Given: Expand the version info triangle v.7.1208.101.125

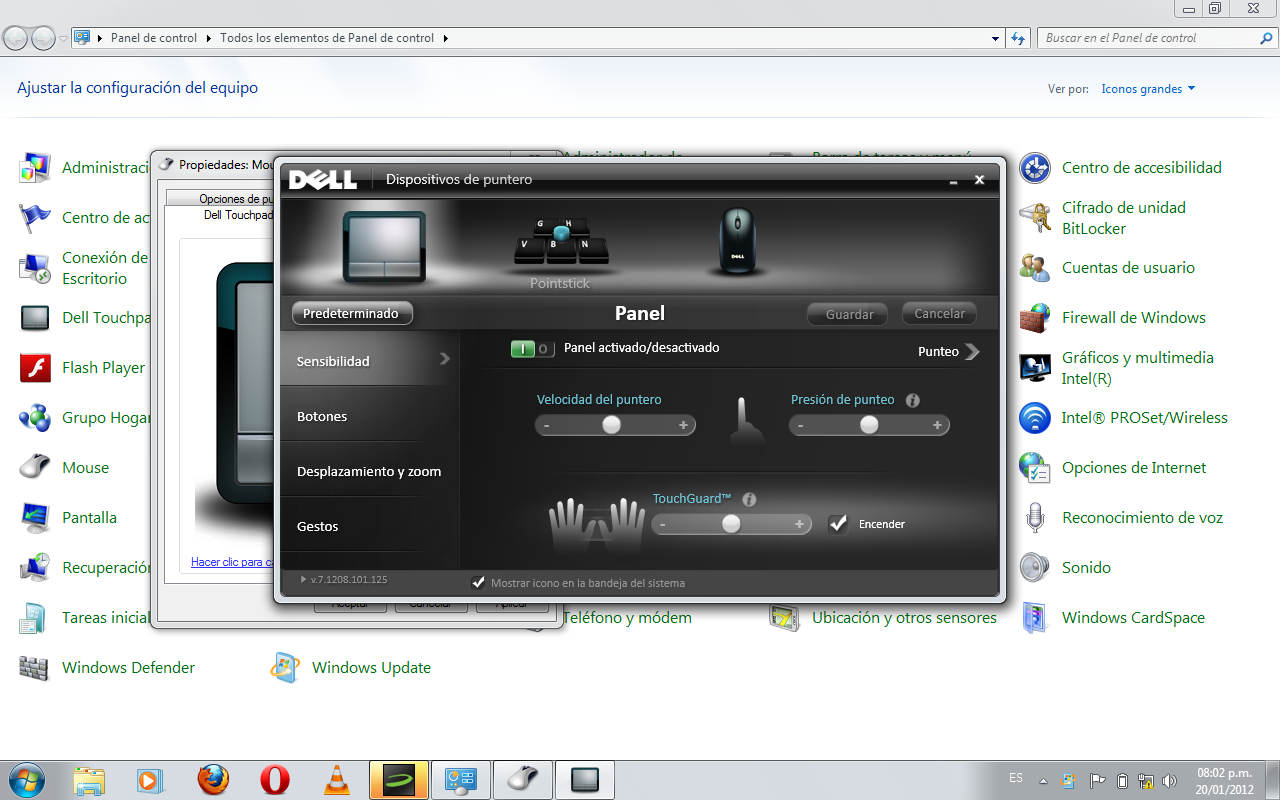Looking at the screenshot, I should coord(303,579).
